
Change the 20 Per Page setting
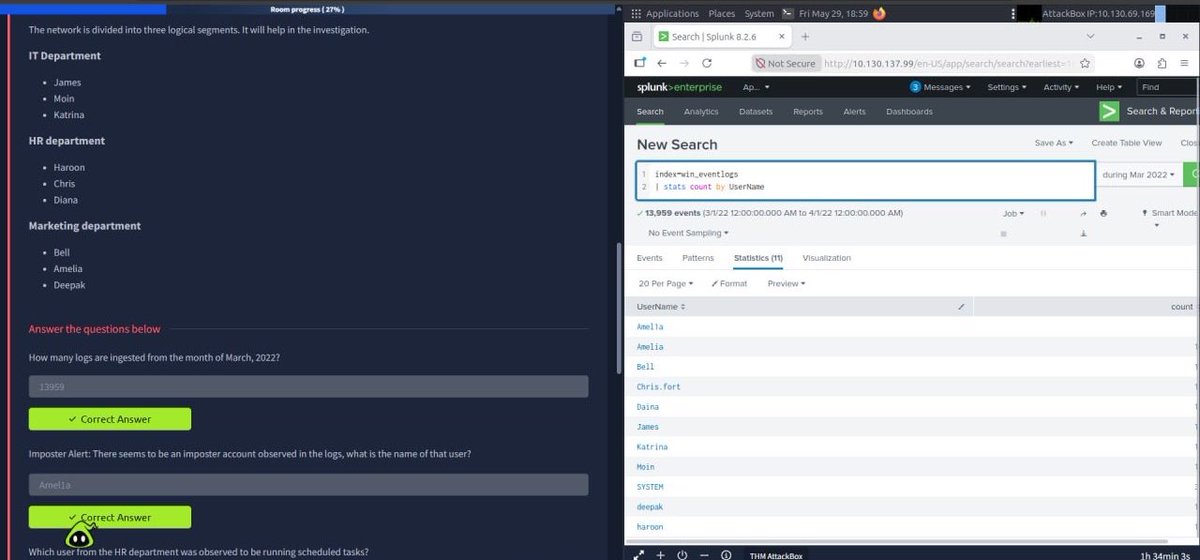pyautogui.click(x=666, y=283)
